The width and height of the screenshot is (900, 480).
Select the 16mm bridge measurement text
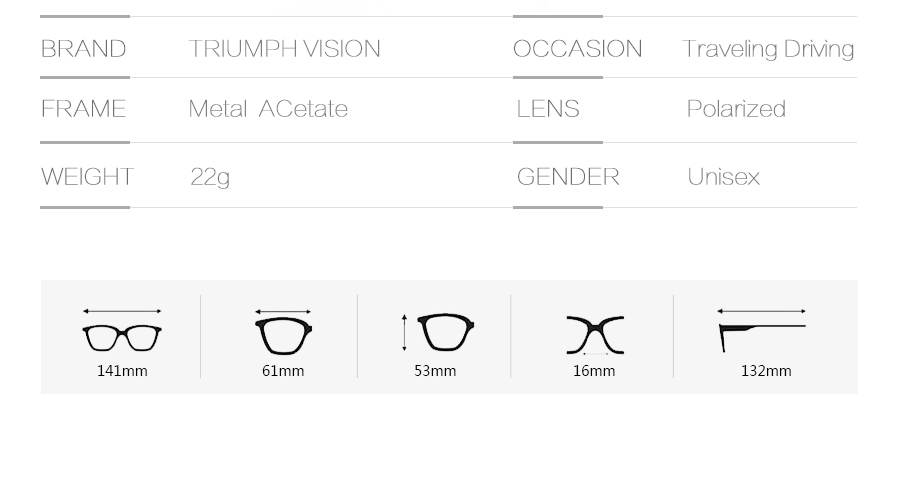[x=594, y=371]
